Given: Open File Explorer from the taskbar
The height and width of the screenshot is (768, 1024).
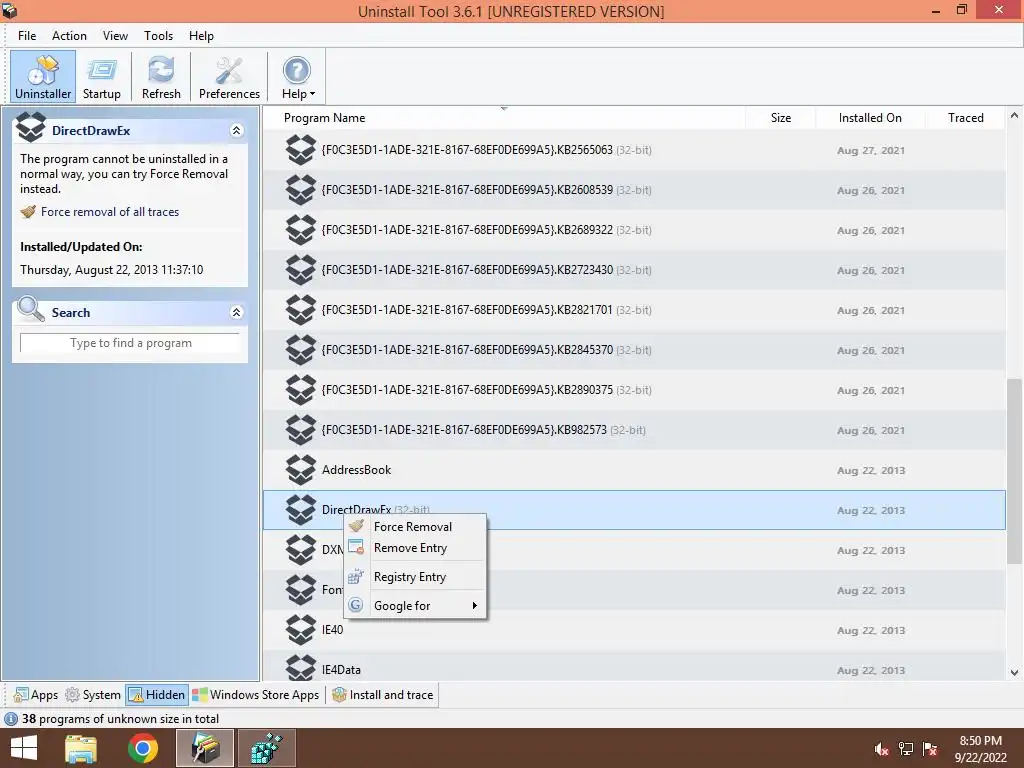Looking at the screenshot, I should (x=81, y=748).
